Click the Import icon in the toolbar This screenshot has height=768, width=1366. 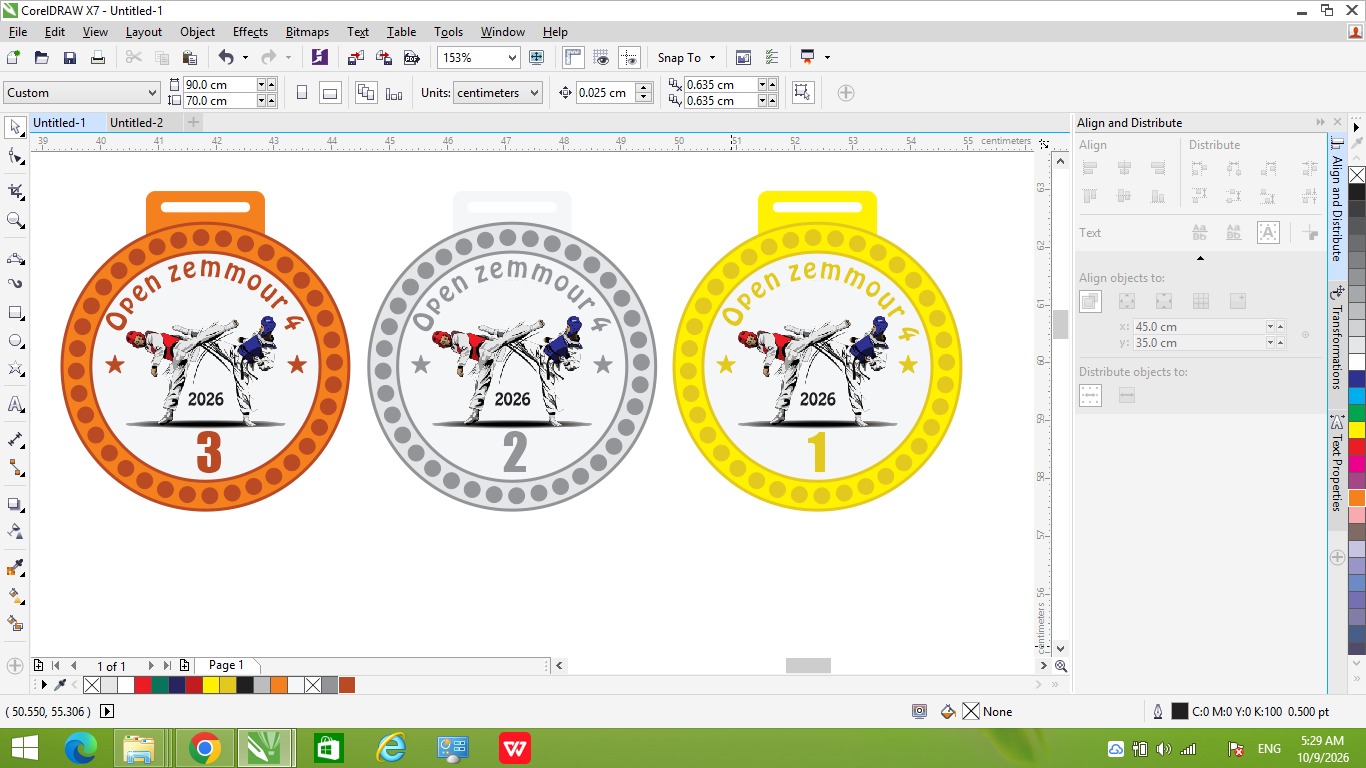coord(355,58)
